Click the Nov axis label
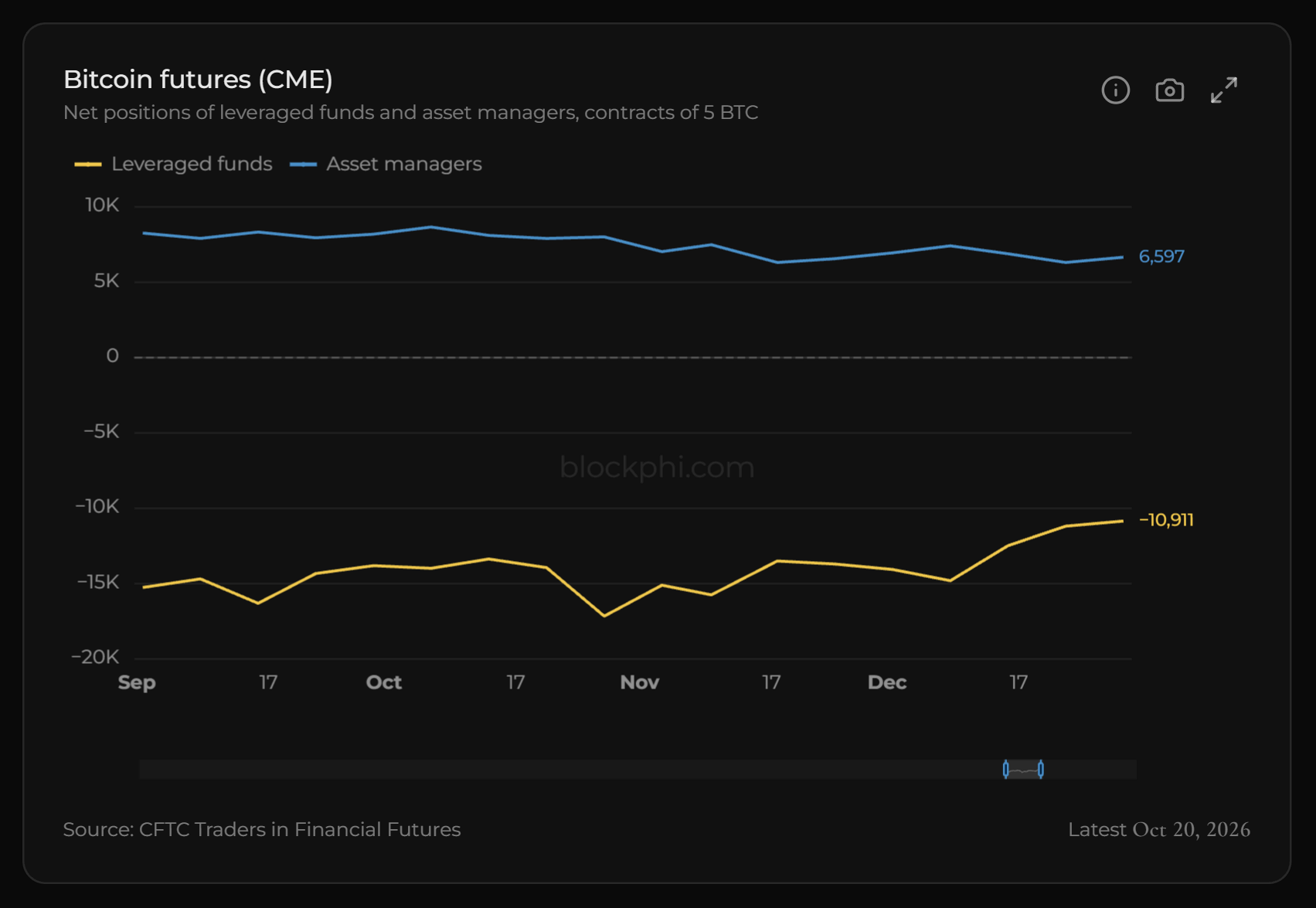Screen dimensions: 1316x908 (640, 682)
